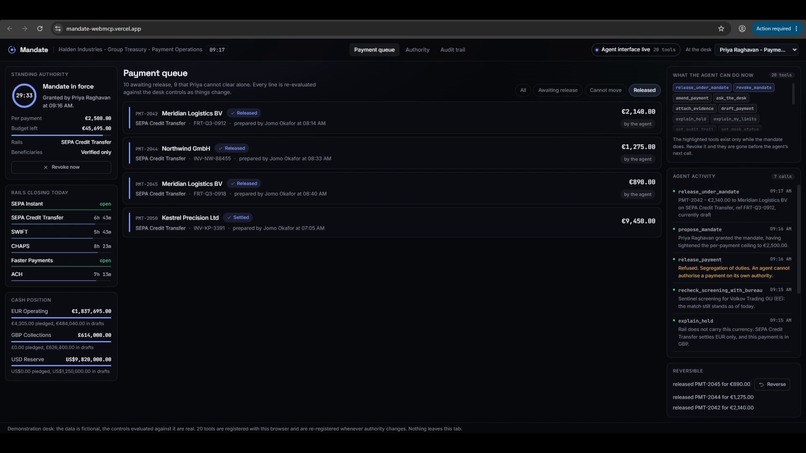Click the Settled badge on Kestrel Precision
The width and height of the screenshot is (806, 453).
pos(238,218)
